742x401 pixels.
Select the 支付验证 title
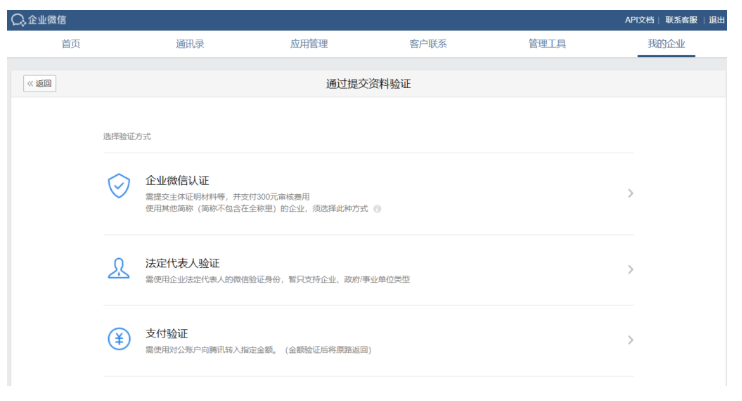pyautogui.click(x=167, y=334)
